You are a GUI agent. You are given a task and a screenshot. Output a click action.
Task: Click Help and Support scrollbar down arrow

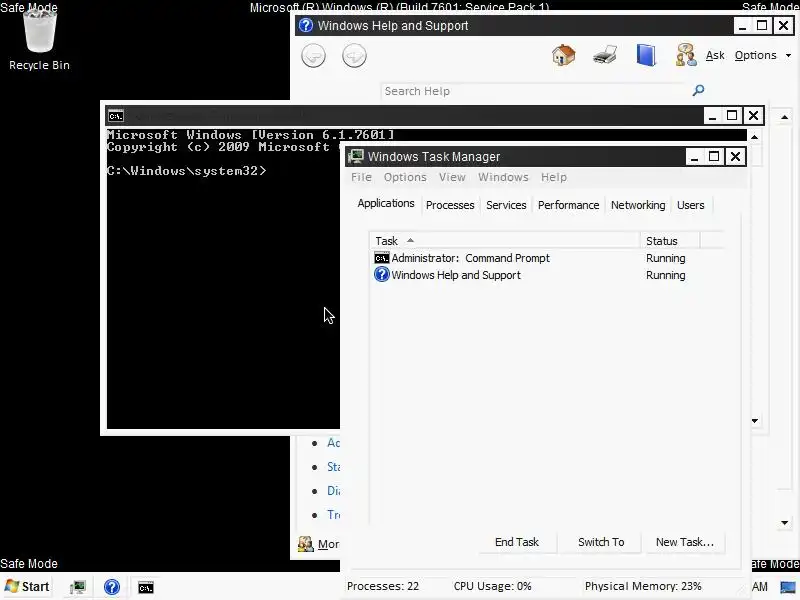[785, 522]
